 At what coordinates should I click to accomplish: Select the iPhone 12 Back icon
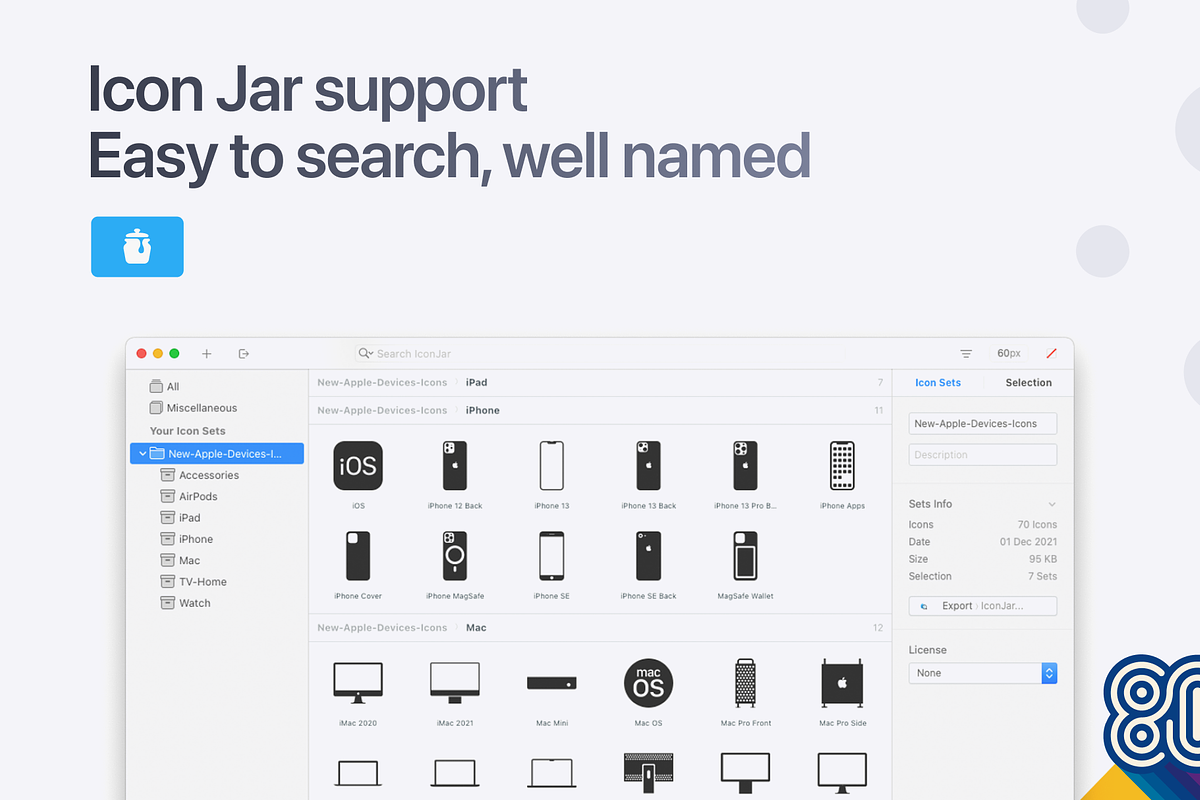tap(455, 466)
